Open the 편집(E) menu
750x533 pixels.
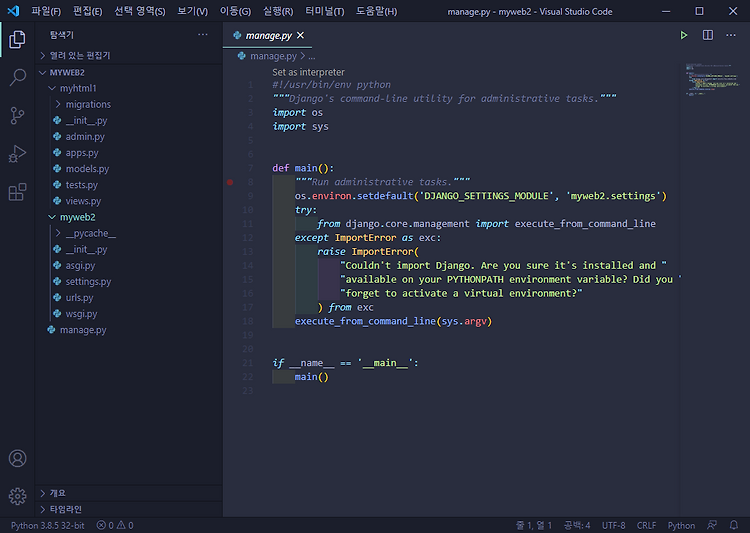pos(88,11)
